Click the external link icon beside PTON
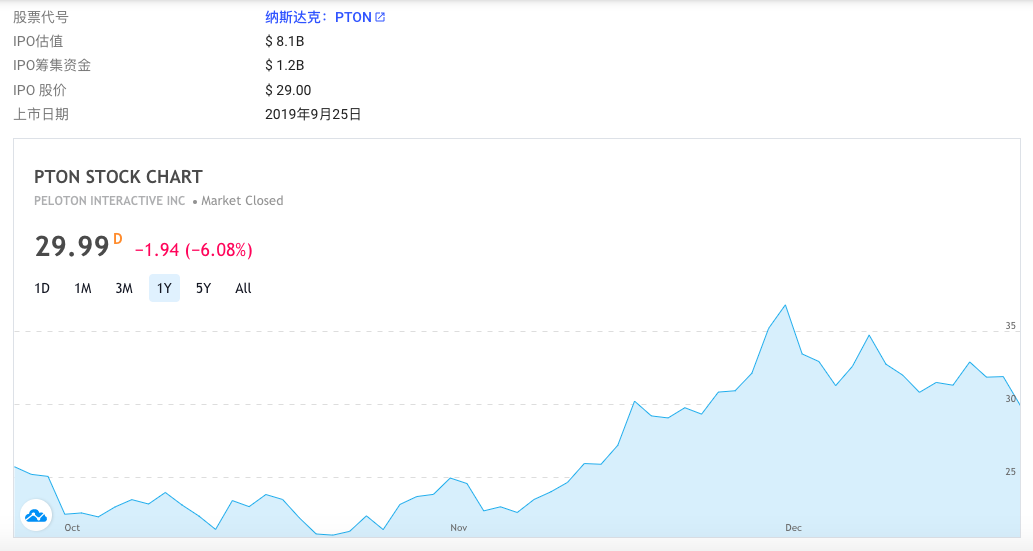This screenshot has height=551, width=1033. coord(380,17)
